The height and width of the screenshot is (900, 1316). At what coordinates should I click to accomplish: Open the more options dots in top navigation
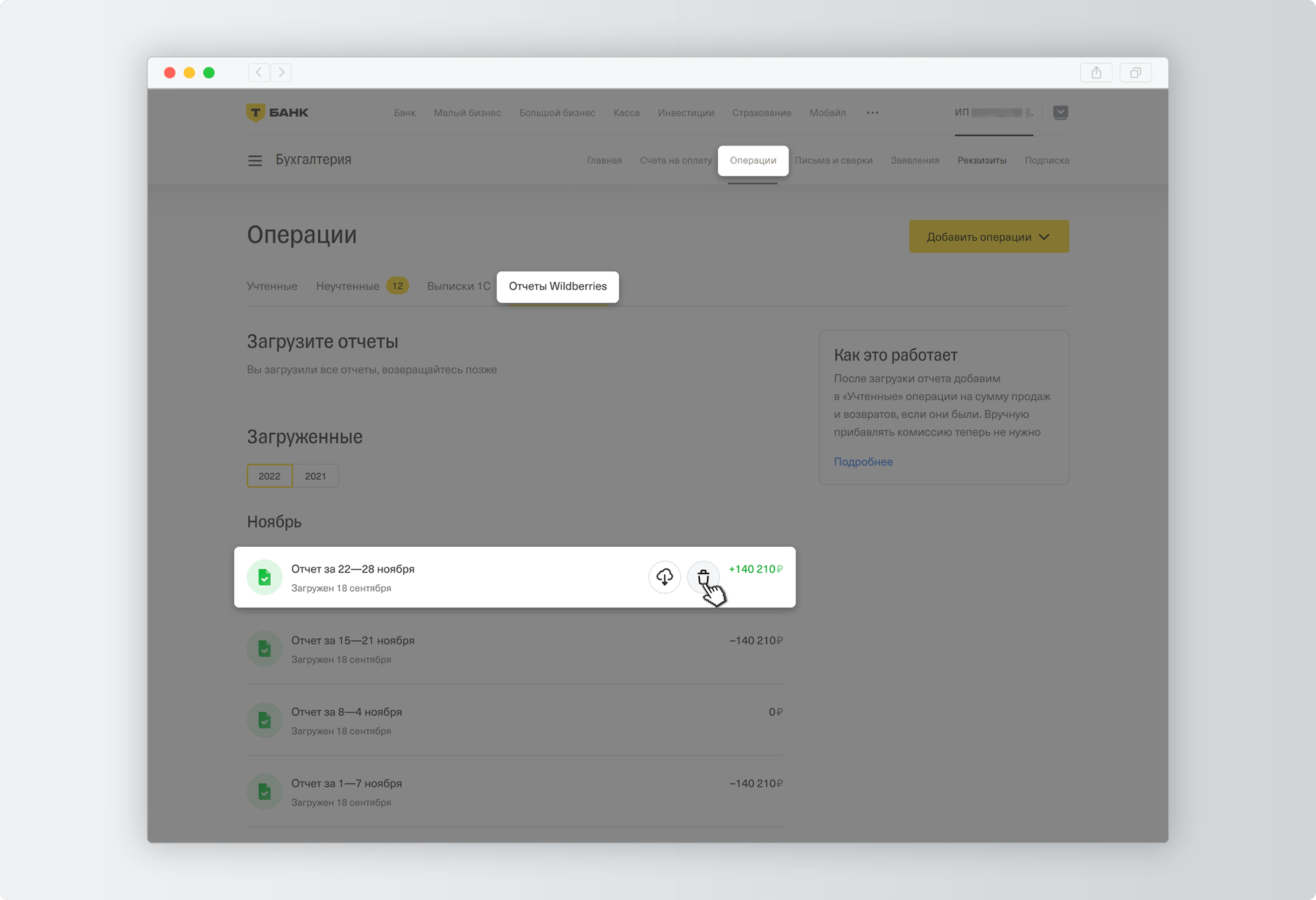pos(872,113)
